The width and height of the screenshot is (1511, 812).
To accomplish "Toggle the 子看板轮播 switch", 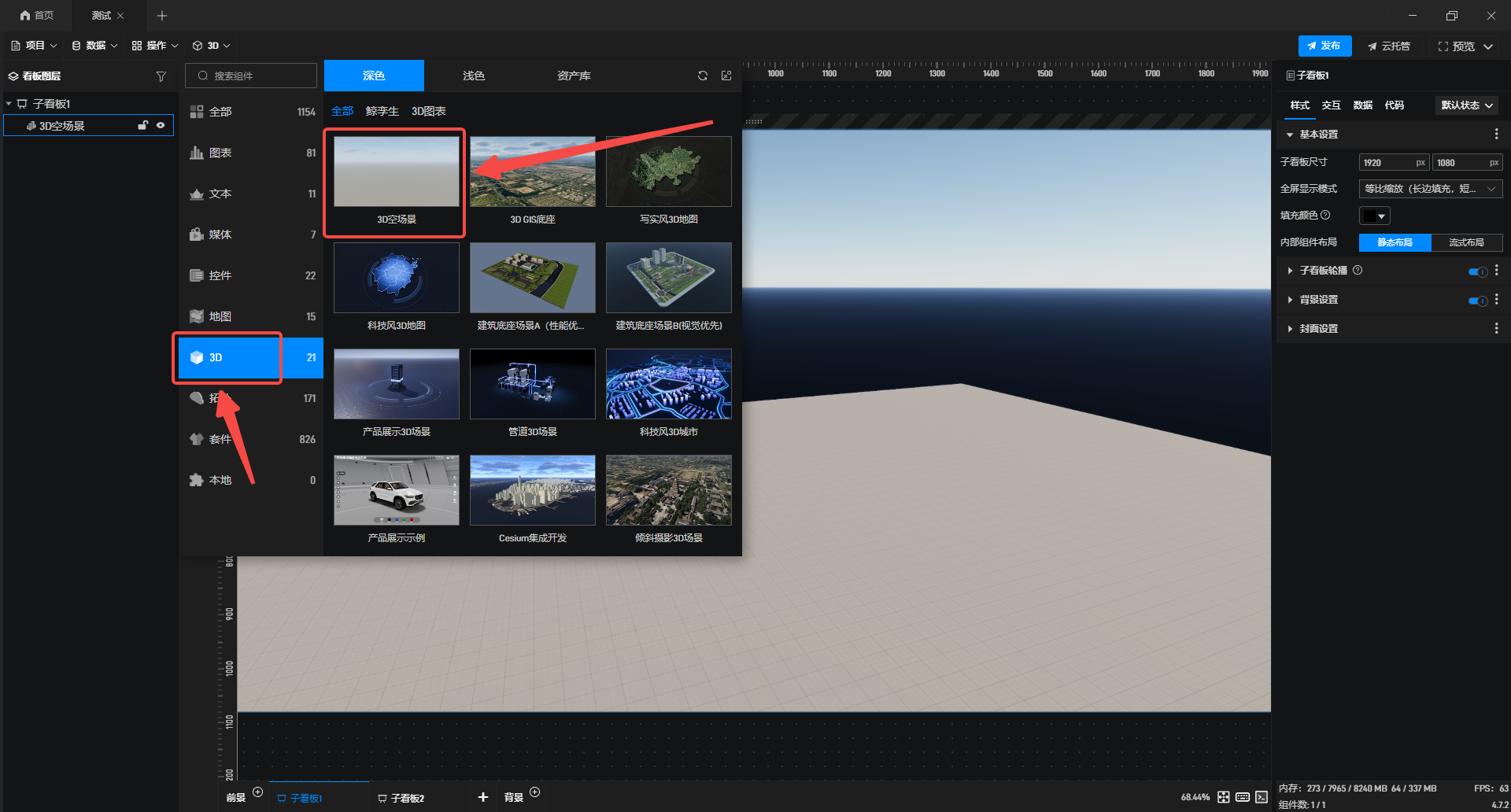I will click(1477, 271).
